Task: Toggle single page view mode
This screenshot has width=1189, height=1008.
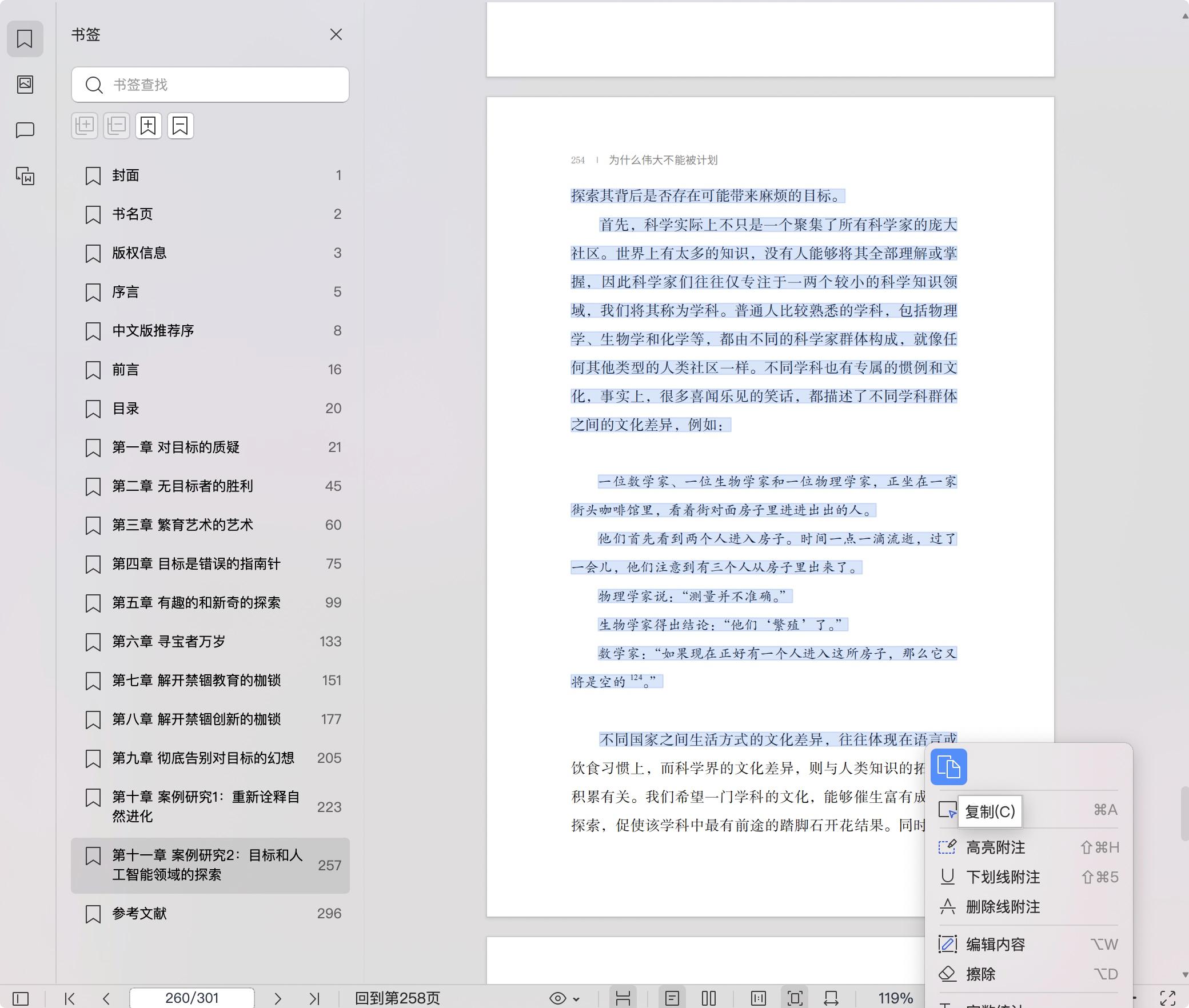Action: pyautogui.click(x=672, y=998)
